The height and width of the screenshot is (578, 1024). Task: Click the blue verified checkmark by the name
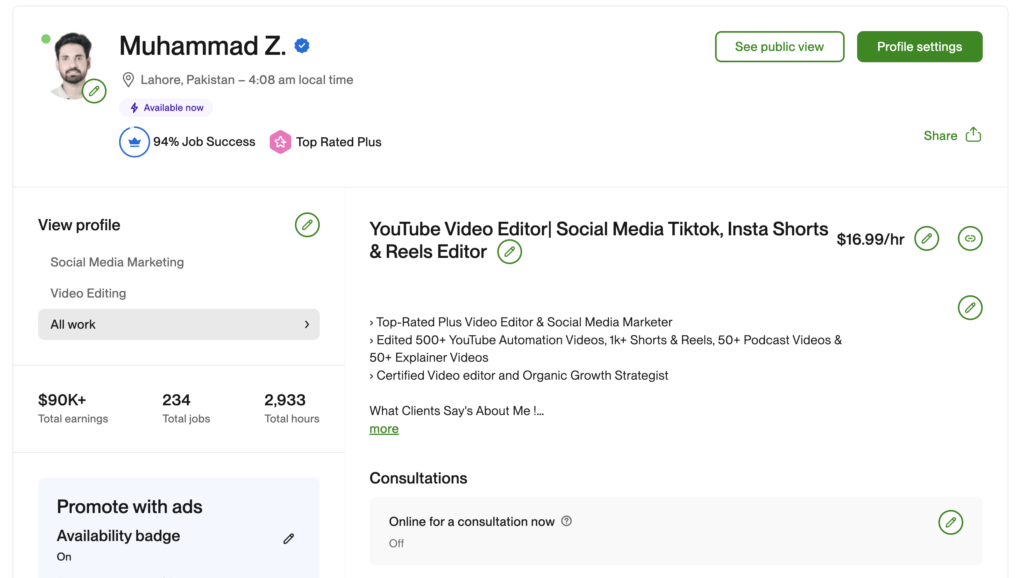pos(302,45)
